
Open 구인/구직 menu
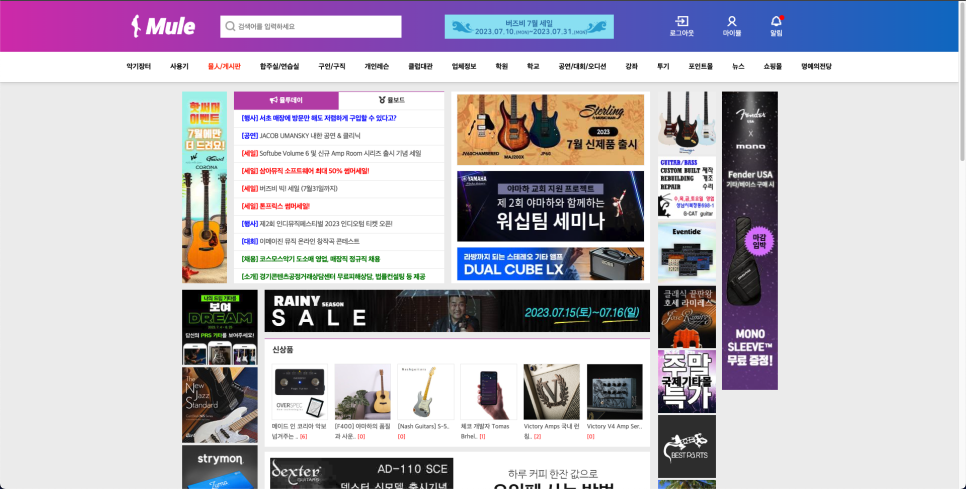(331, 67)
